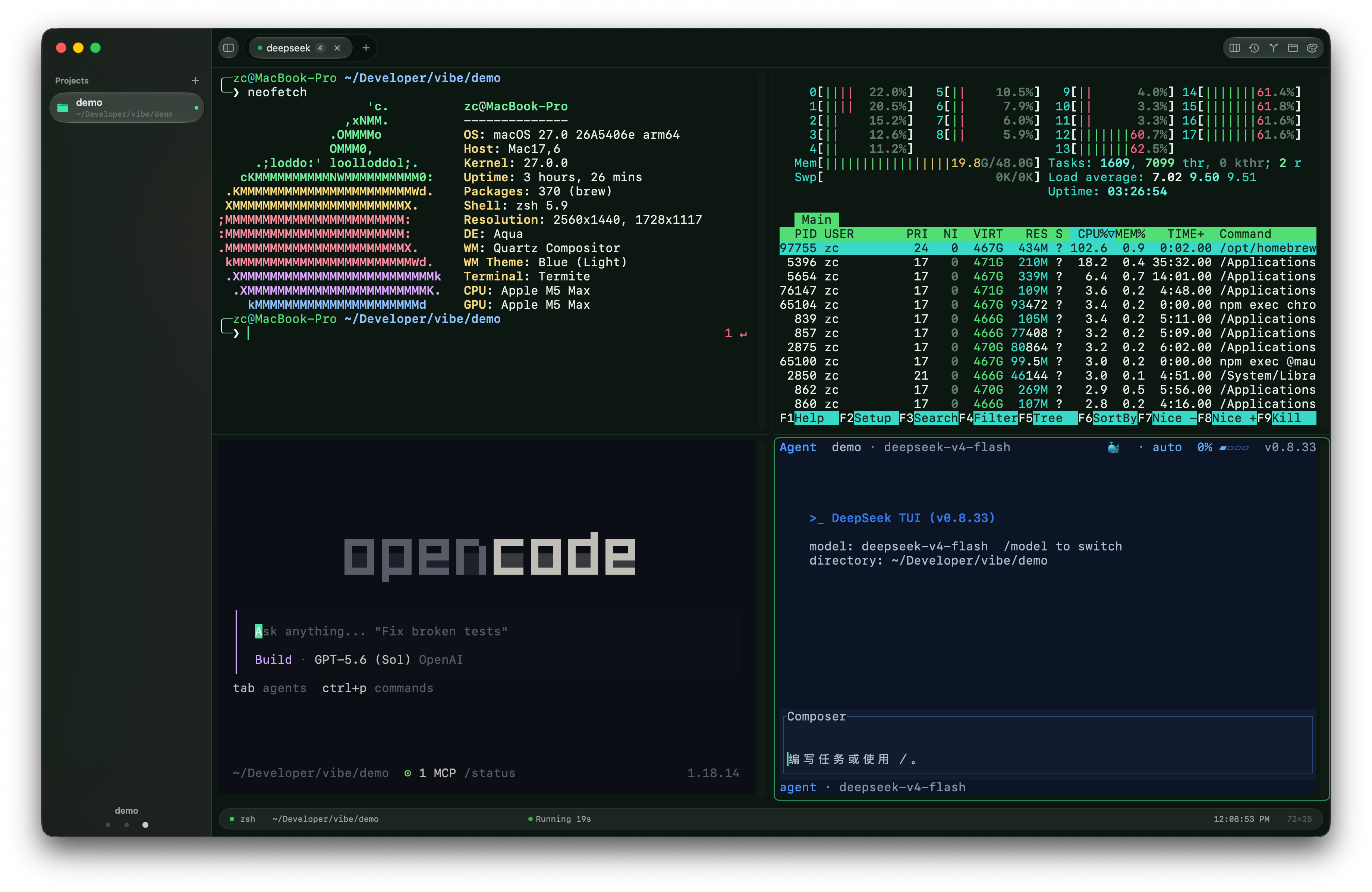1372x892 pixels.
Task: Toggle F5 Tree view in htop
Action: point(1048,419)
